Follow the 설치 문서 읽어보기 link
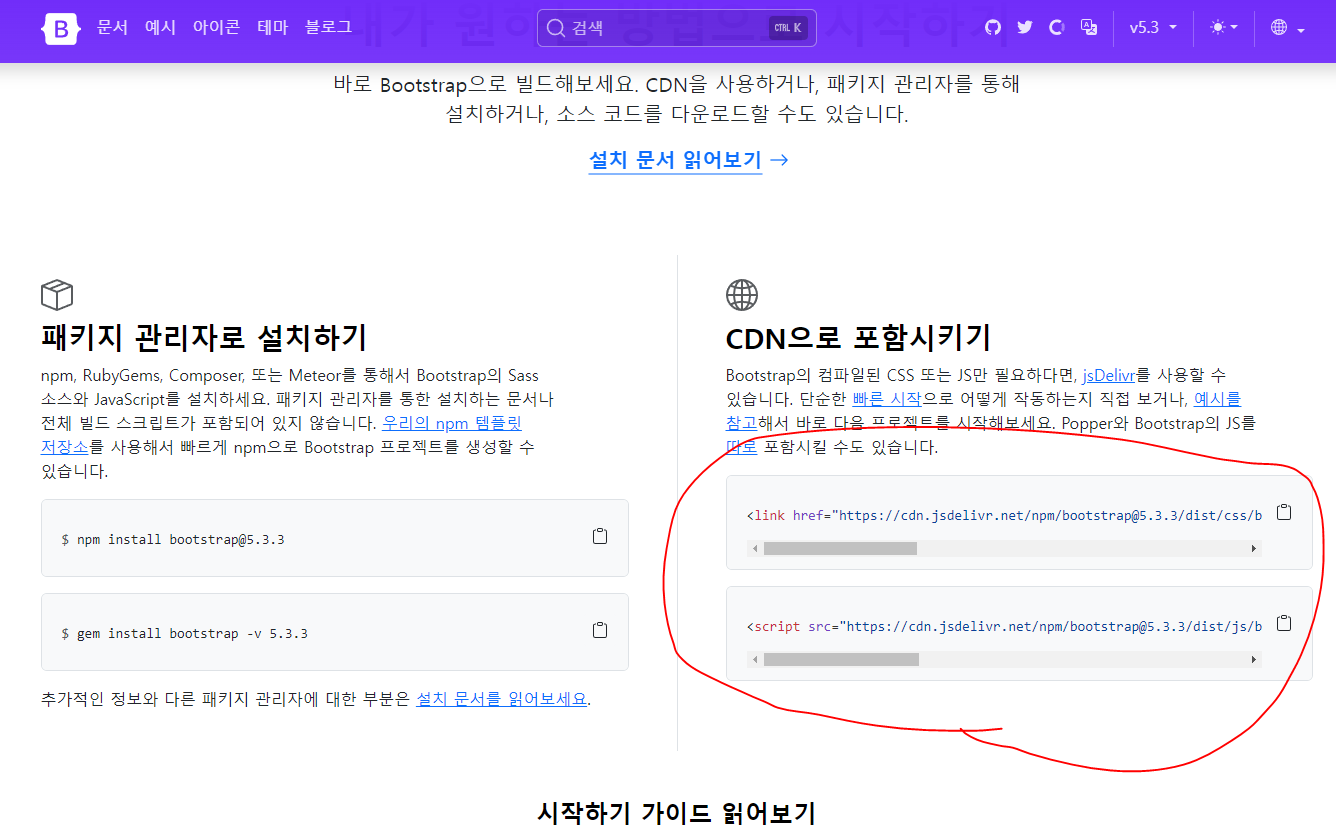This screenshot has width=1336, height=827. coord(689,160)
